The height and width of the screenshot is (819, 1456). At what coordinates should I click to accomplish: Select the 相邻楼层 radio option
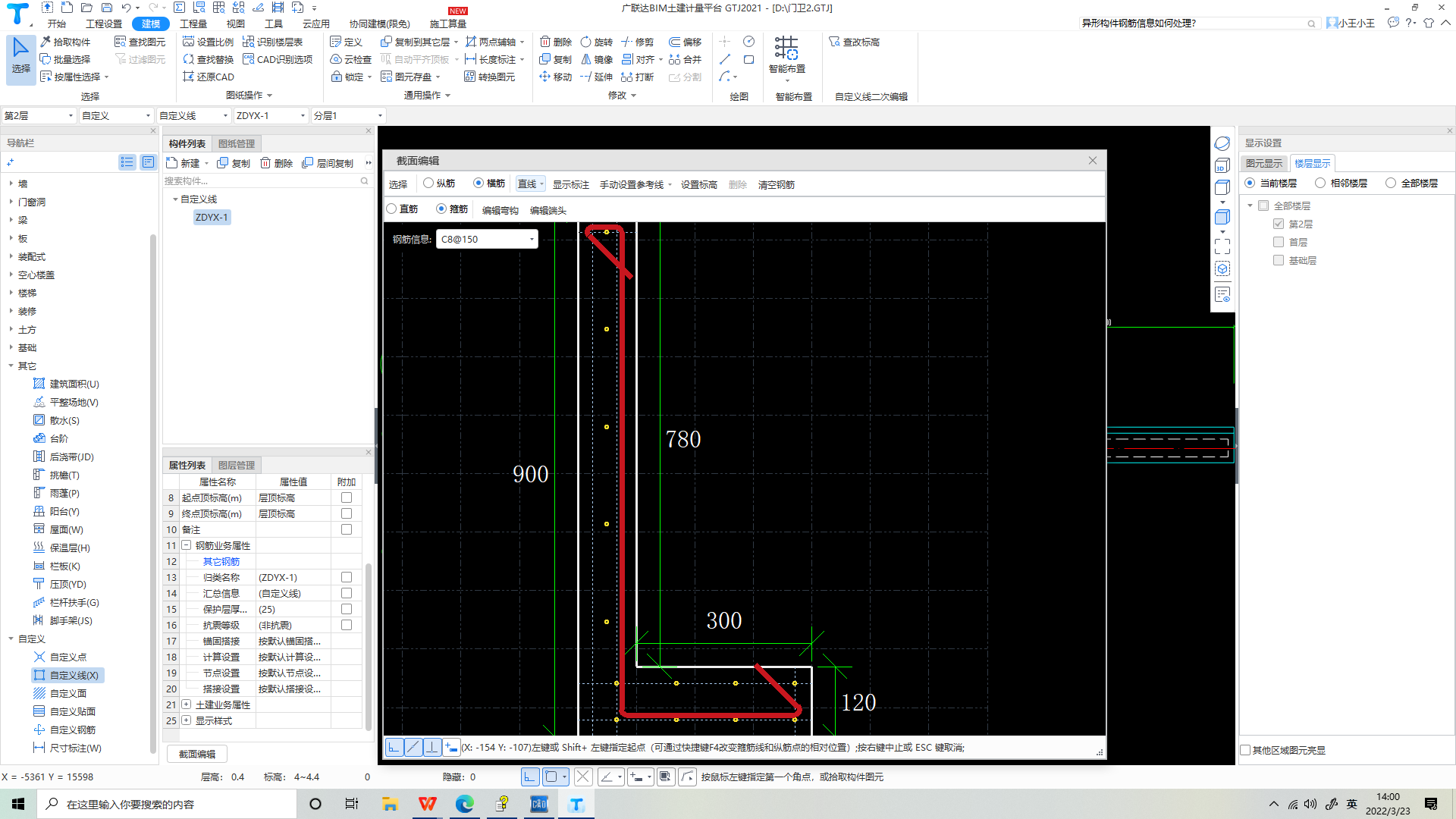[1320, 183]
